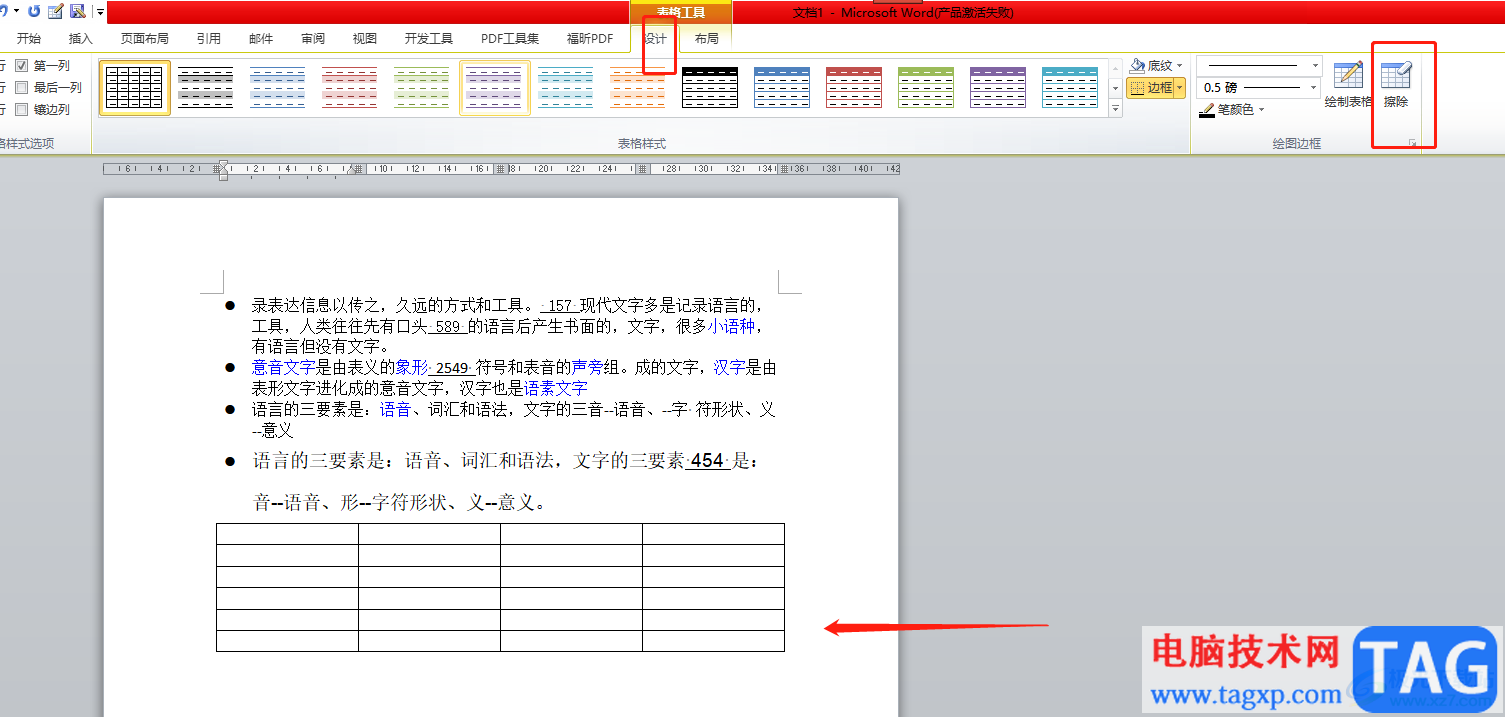Switch to the table tools 布局 (Layout) tab
Image resolution: width=1505 pixels, height=717 pixels.
coord(706,39)
